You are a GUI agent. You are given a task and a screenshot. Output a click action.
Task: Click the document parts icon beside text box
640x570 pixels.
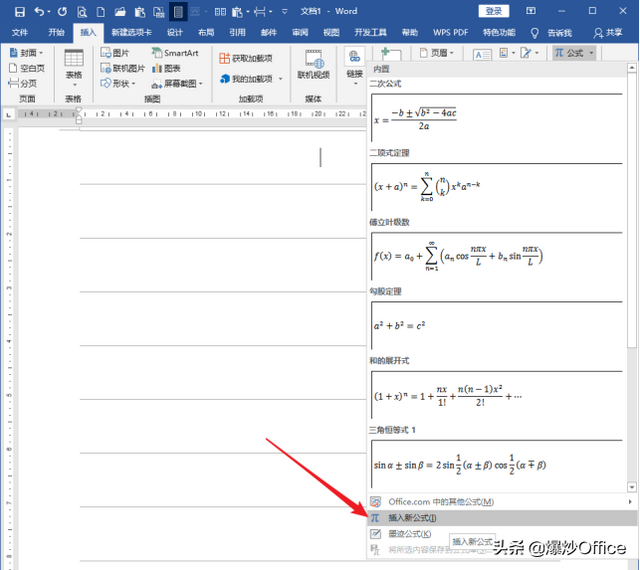507,53
